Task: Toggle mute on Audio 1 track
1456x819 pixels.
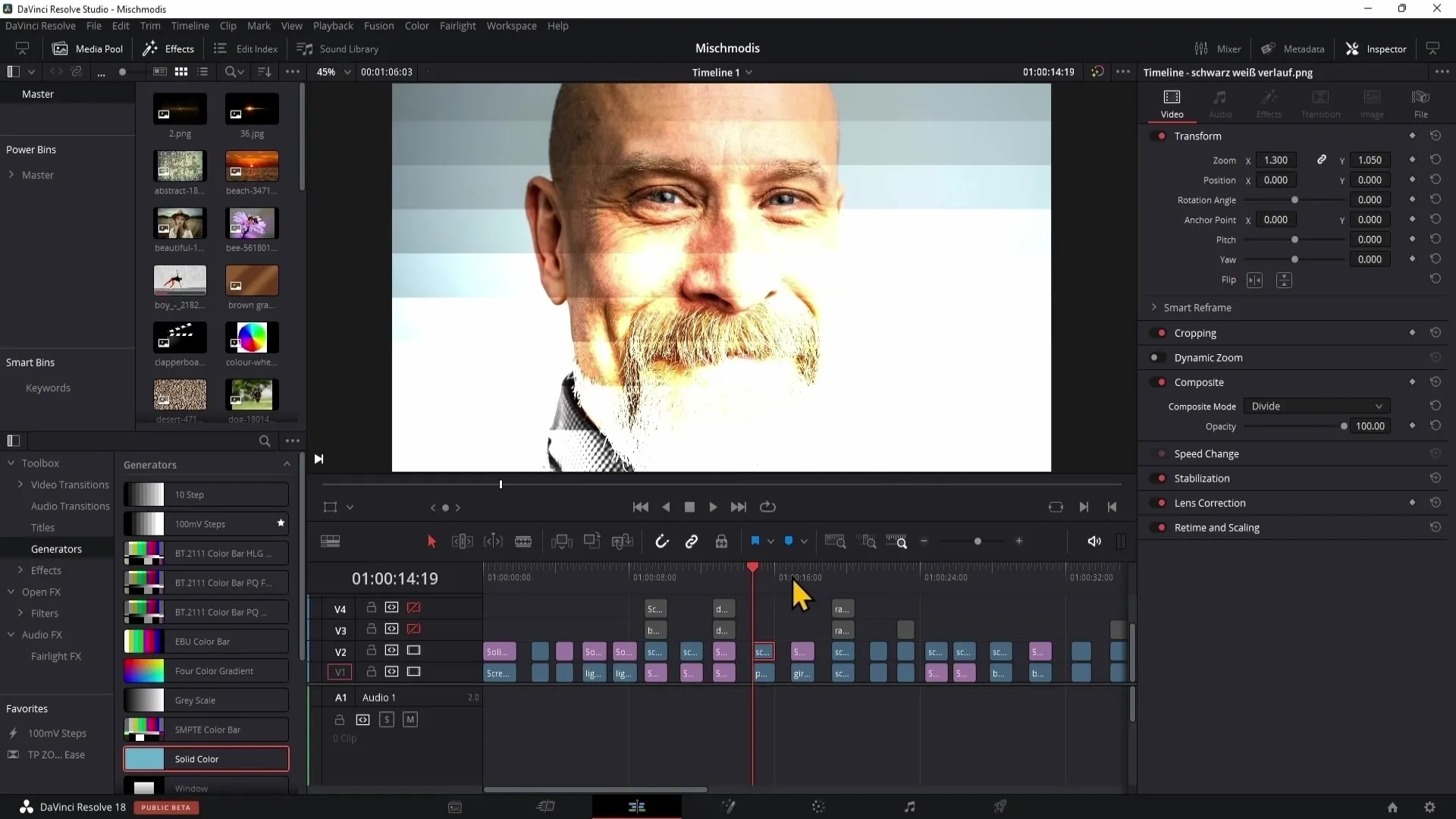Action: pyautogui.click(x=410, y=719)
